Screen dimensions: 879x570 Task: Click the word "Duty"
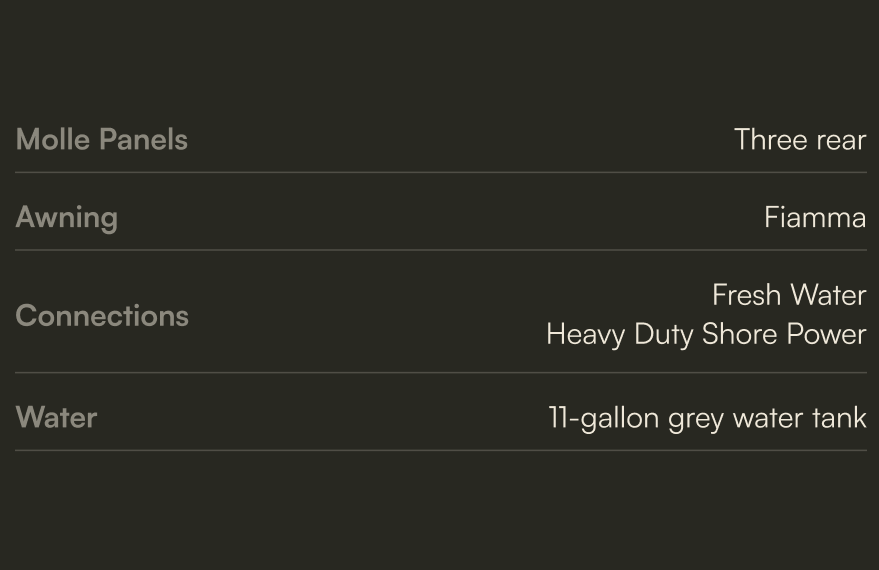tap(665, 334)
